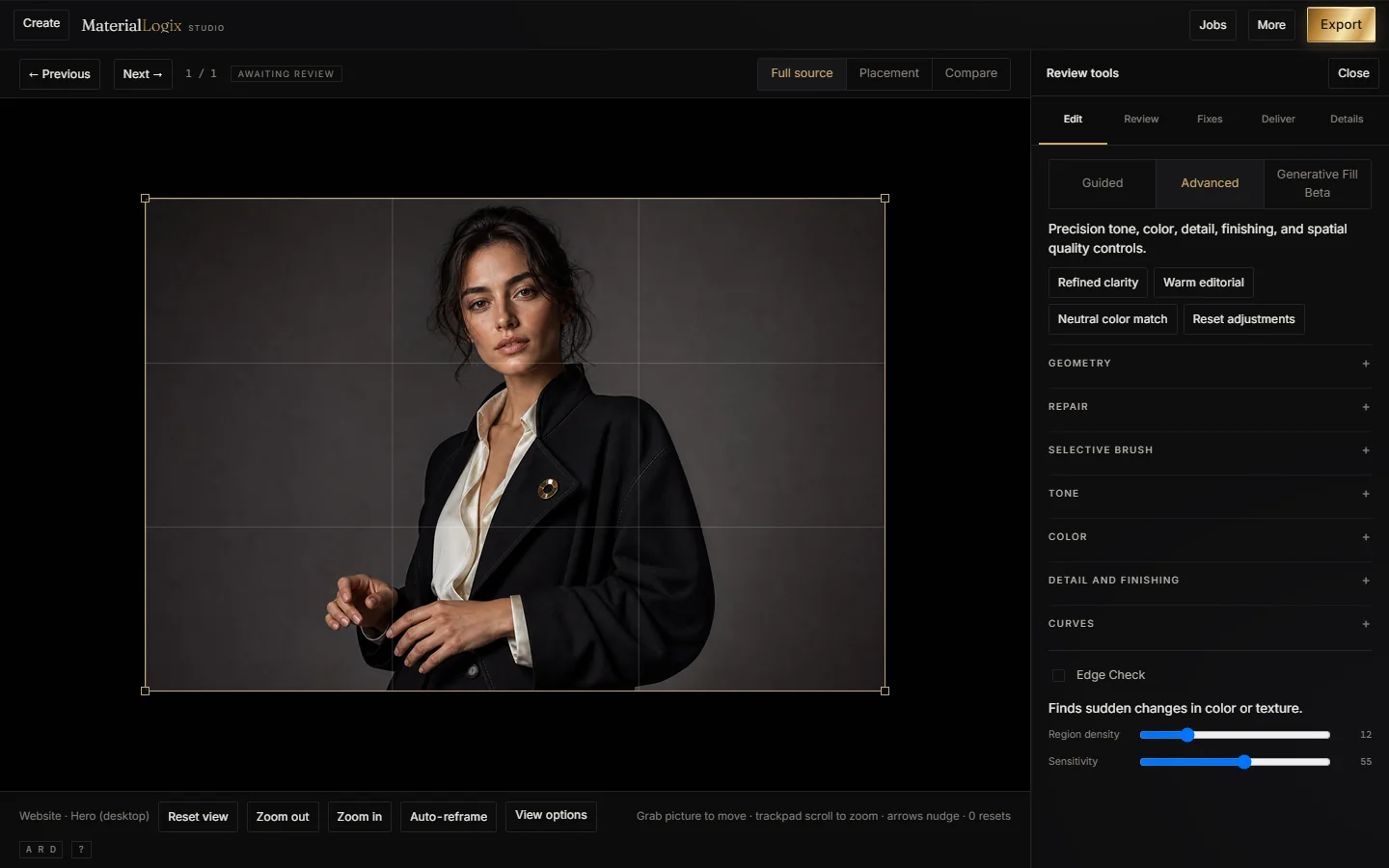Open the Fixes tab

click(1210, 120)
